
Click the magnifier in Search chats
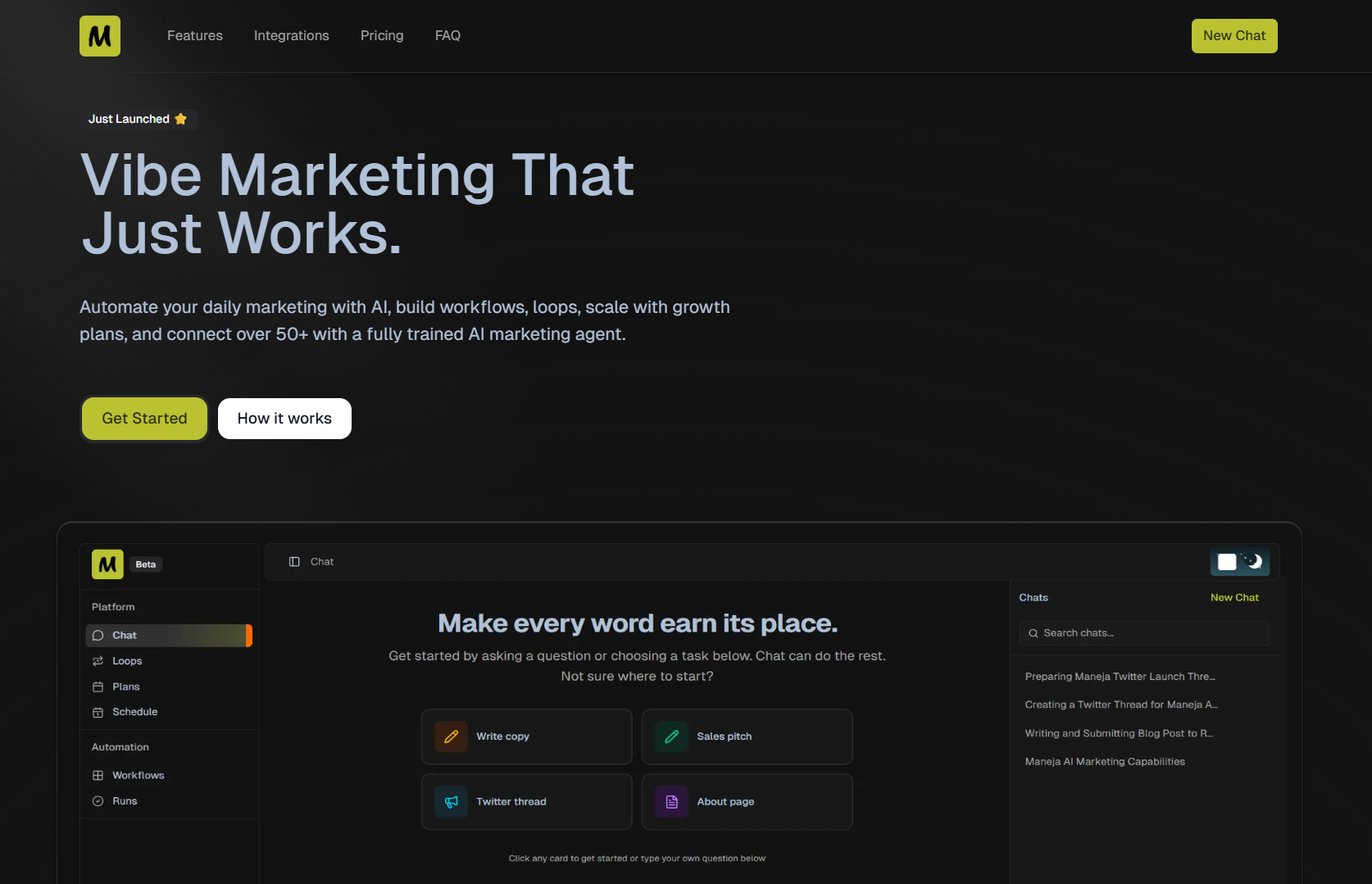(1033, 632)
